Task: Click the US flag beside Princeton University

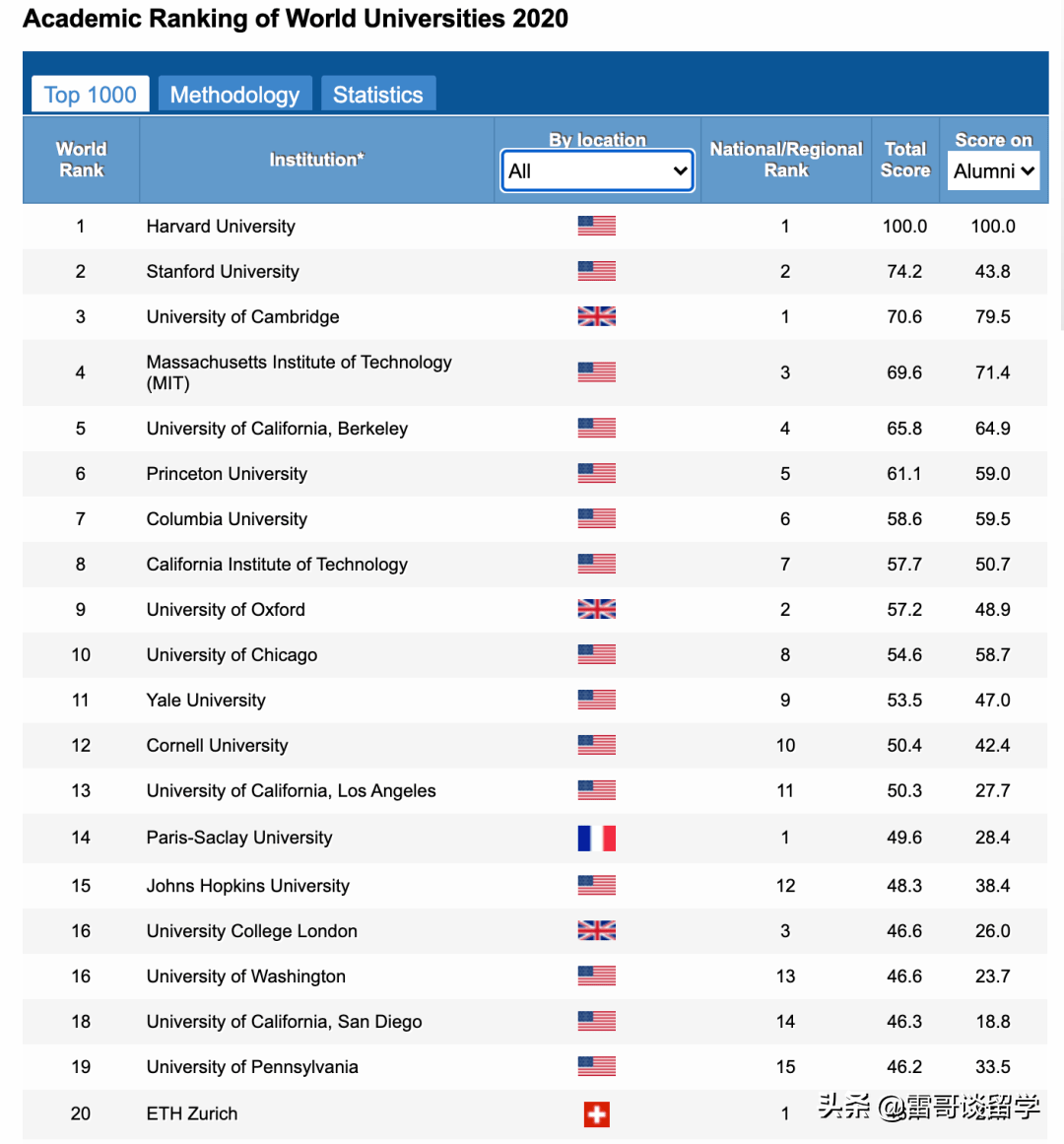Action: point(597,473)
